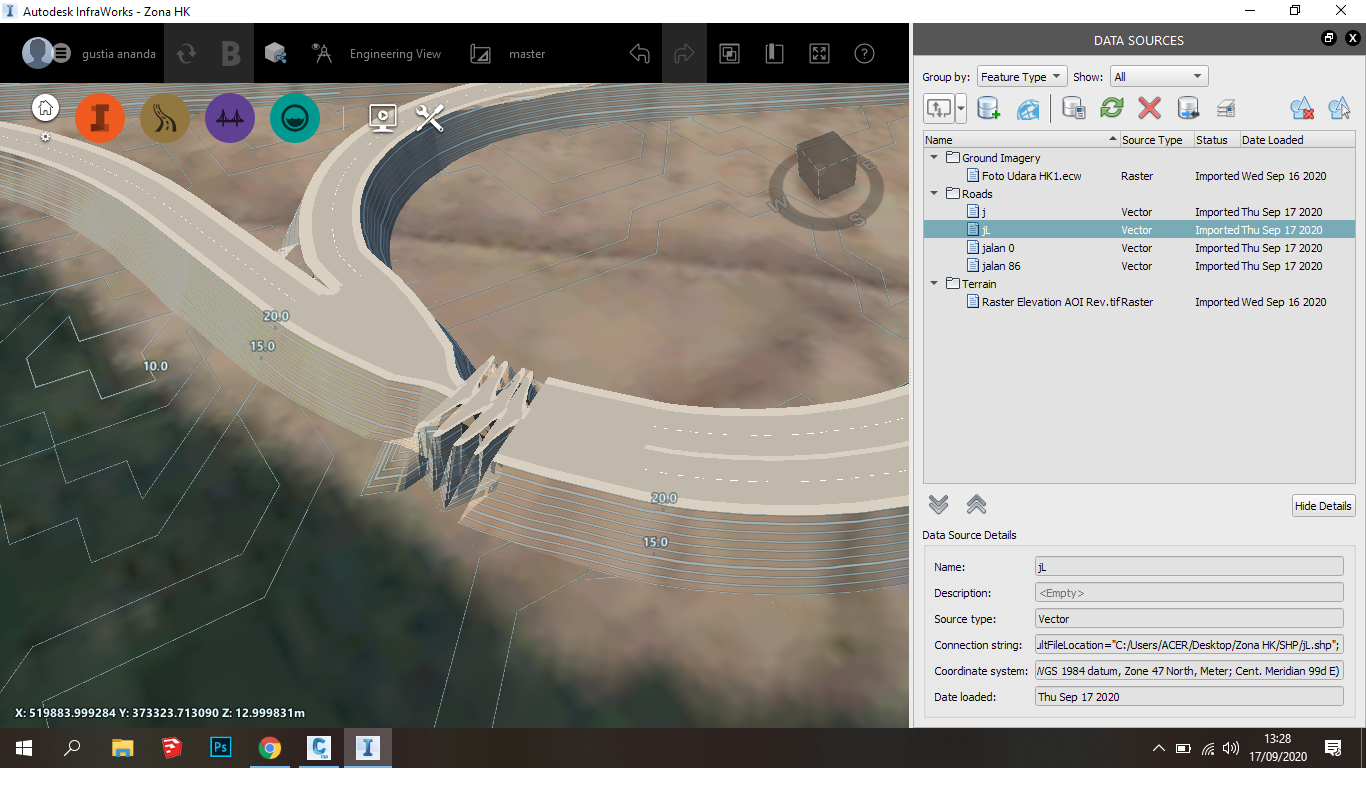Open the road design tools icon
Image resolution: width=1366 pixels, height=808 pixels.
[165, 119]
